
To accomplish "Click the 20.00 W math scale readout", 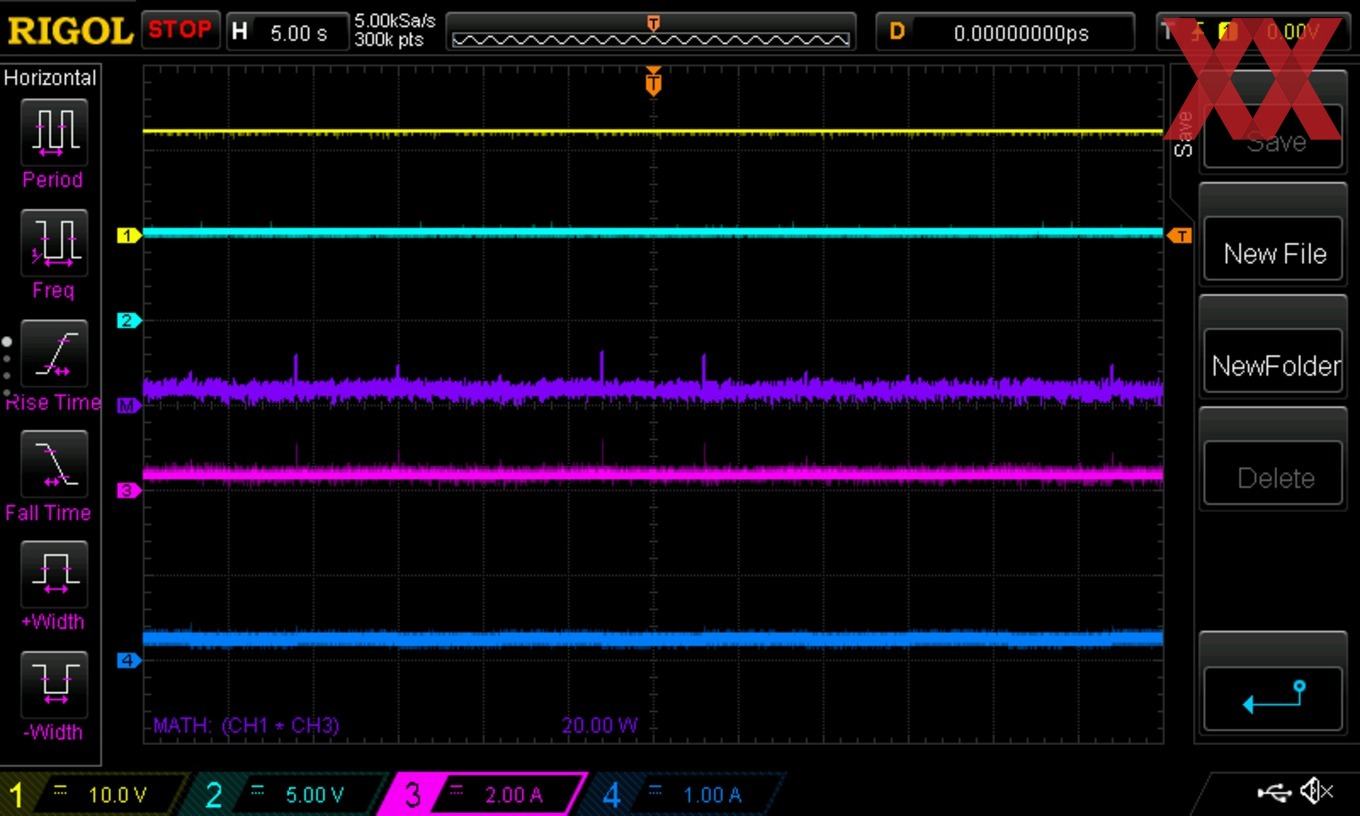I will pyautogui.click(x=599, y=726).
